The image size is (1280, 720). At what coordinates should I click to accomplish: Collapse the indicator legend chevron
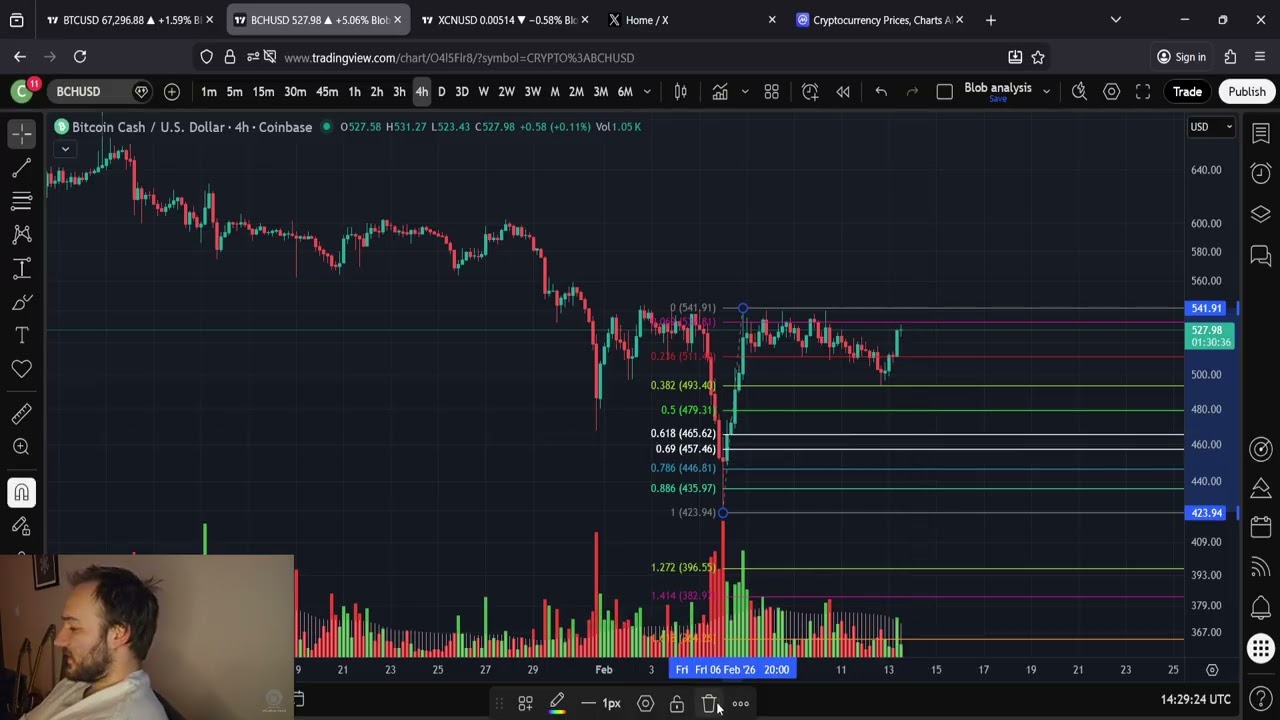[x=65, y=150]
